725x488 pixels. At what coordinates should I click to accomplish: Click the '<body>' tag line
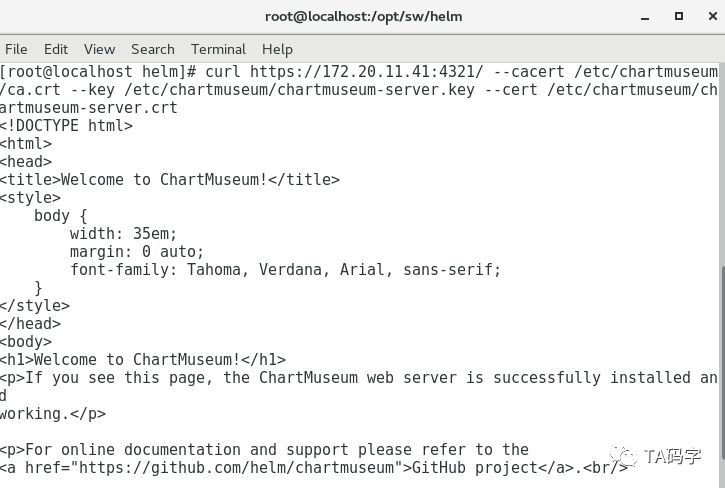26,342
